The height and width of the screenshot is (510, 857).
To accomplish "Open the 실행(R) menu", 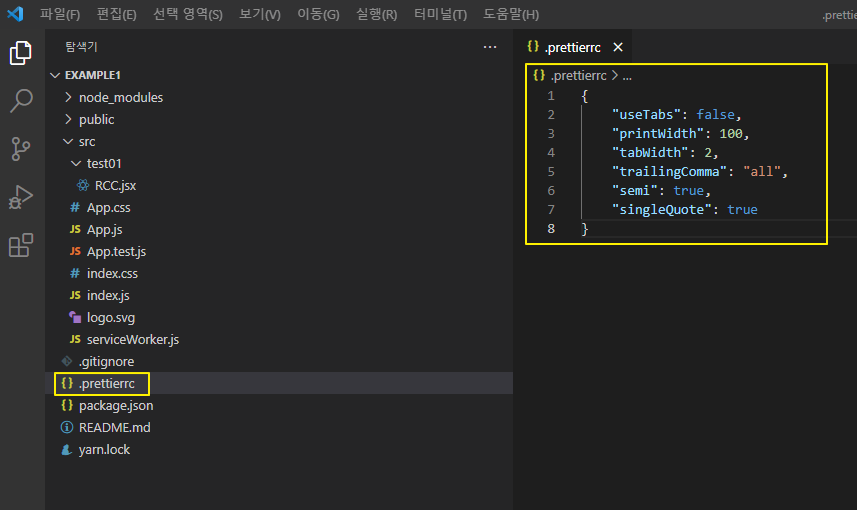I will [x=376, y=14].
